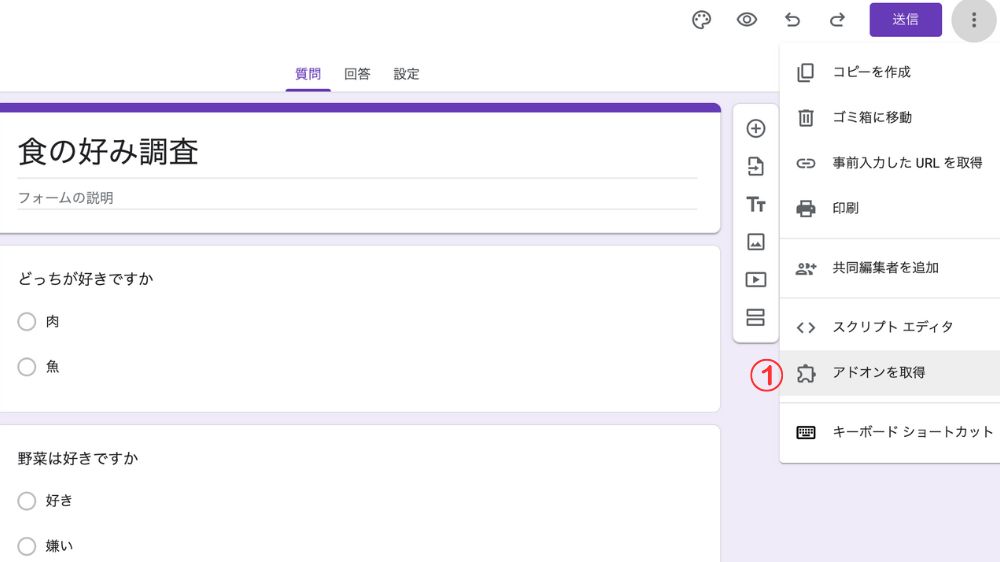The width and height of the screenshot is (1000, 562).
Task: Select the 好き radio option
Action: click(x=27, y=501)
